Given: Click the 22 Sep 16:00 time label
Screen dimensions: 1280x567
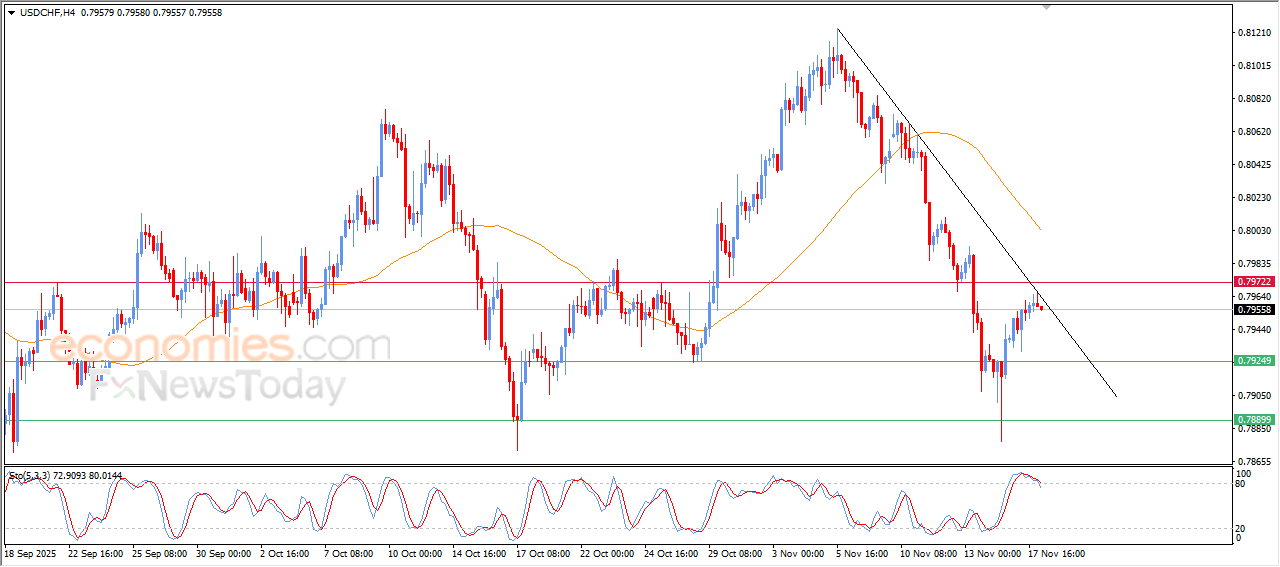Looking at the screenshot, I should click(x=95, y=553).
